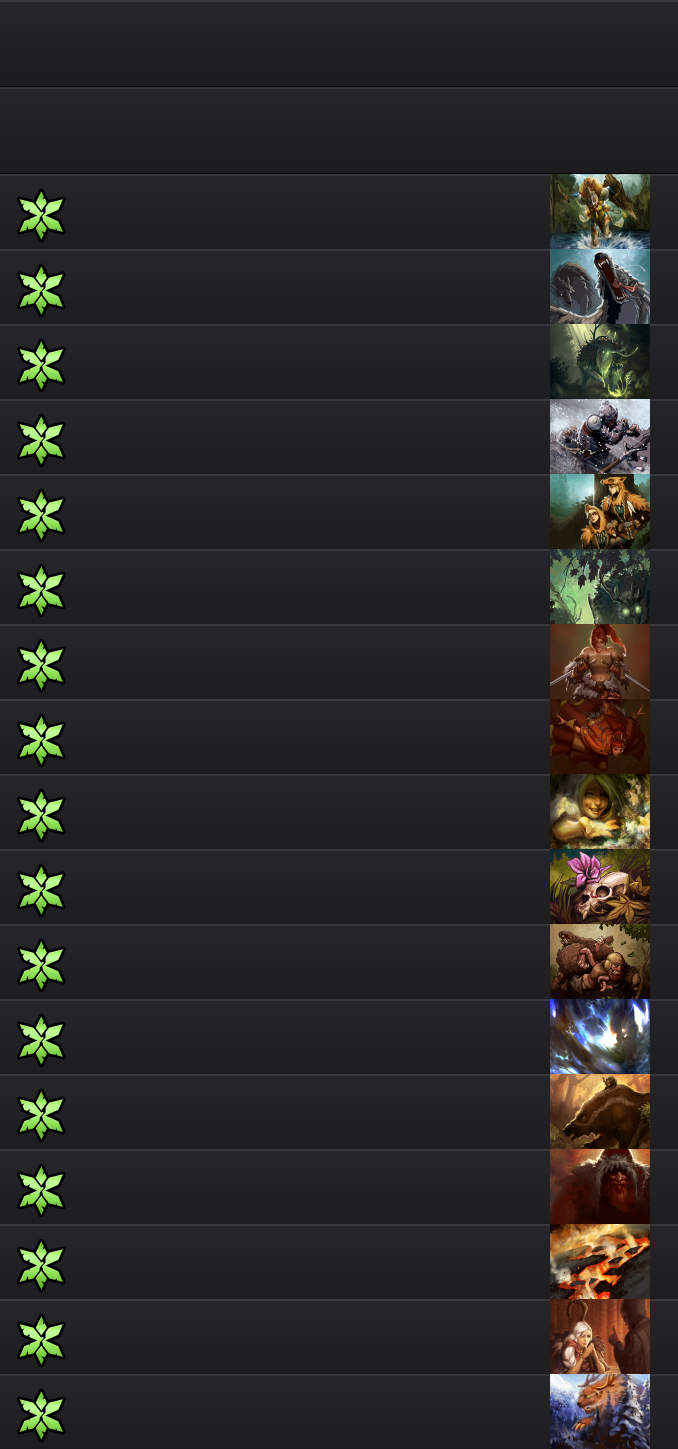Open the two blonde fur-clad women thumbnail
678x1449 pixels.
pos(600,512)
